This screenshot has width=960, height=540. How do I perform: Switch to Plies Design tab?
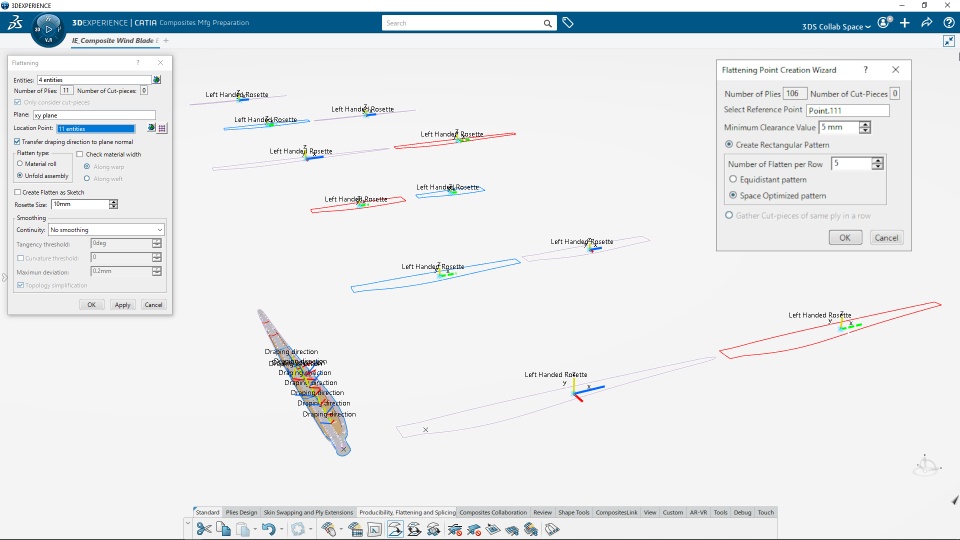241,512
